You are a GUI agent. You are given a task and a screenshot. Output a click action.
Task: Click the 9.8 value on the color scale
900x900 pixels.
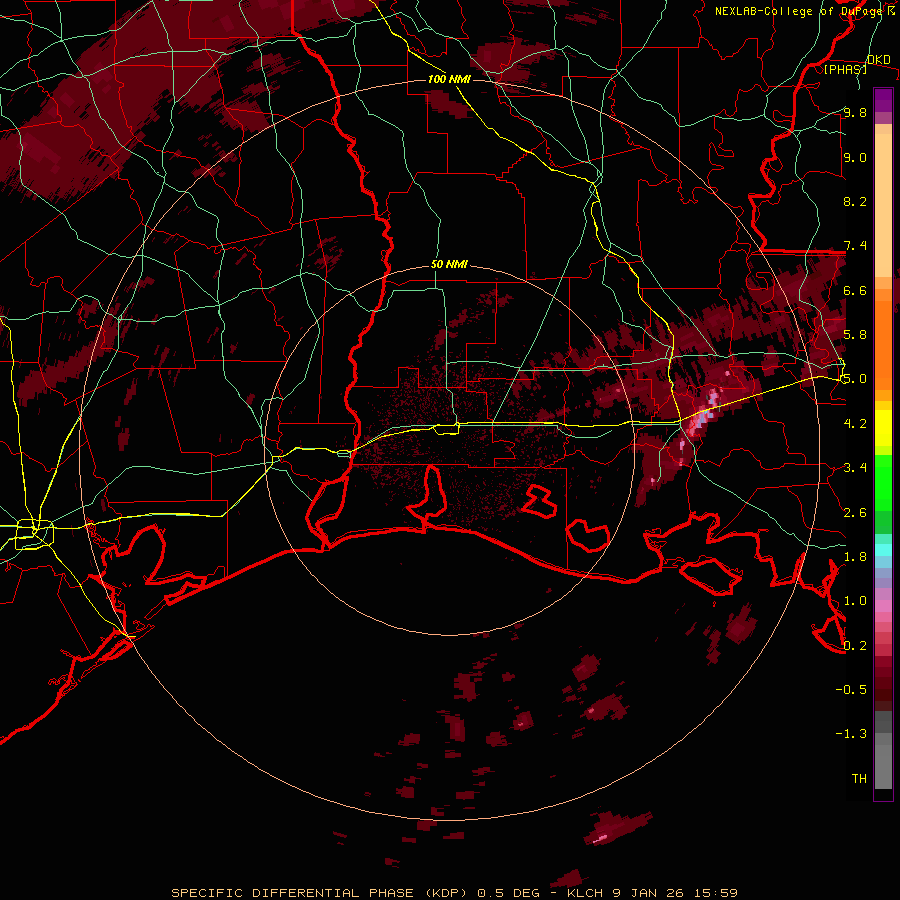[855, 112]
